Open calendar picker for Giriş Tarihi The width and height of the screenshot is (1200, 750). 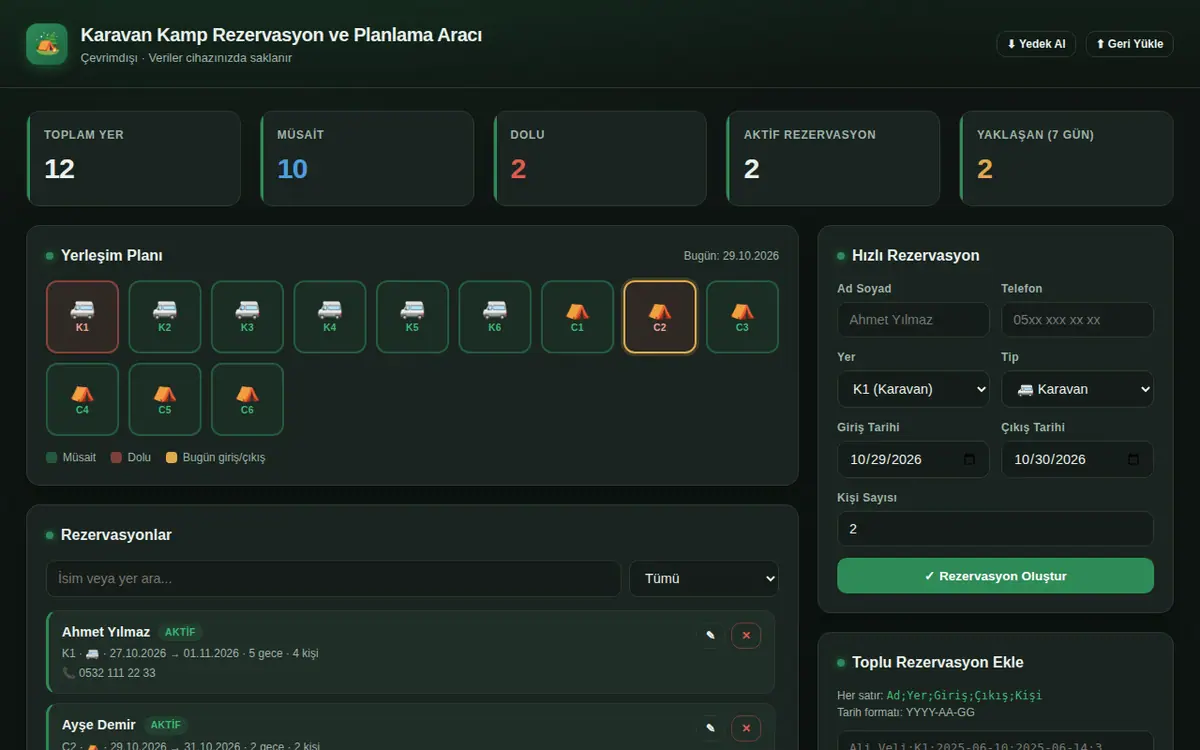pyautogui.click(x=969, y=460)
